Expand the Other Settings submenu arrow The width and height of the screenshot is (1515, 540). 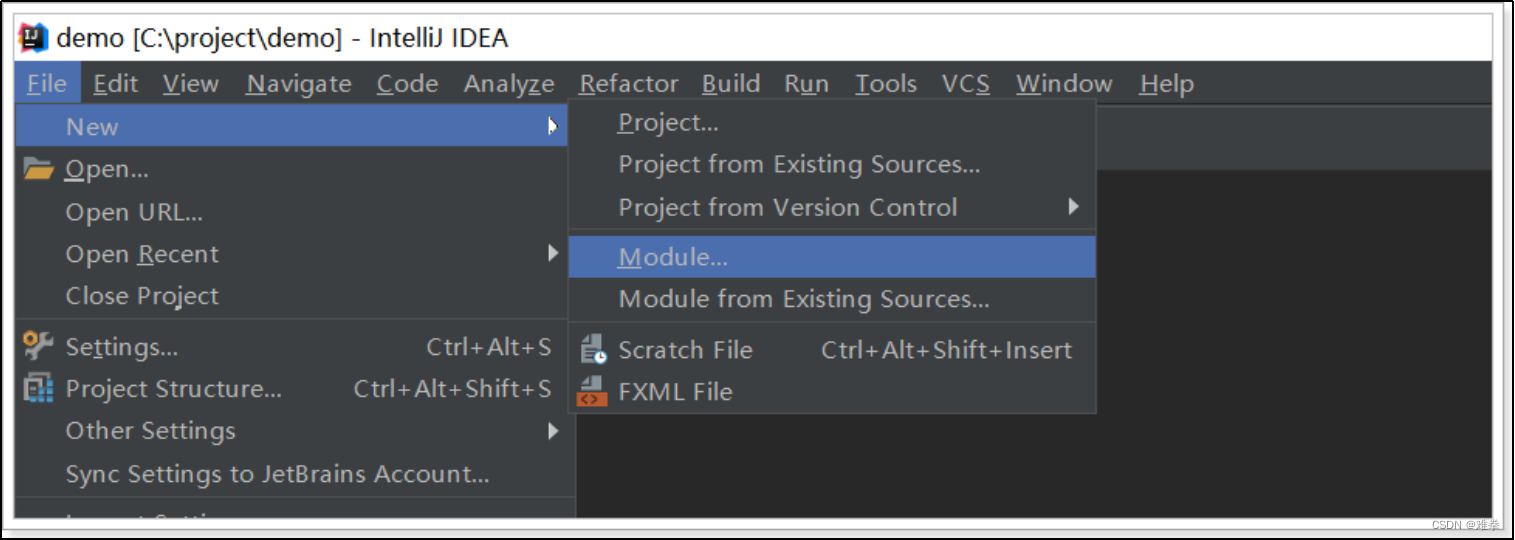point(553,431)
